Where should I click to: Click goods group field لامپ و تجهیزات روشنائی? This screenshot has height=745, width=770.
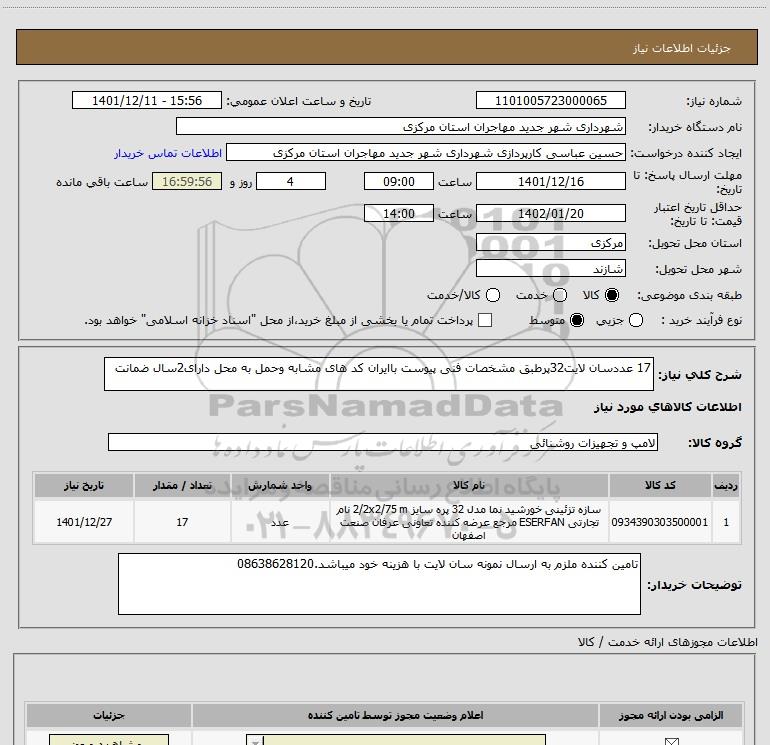(x=383, y=442)
